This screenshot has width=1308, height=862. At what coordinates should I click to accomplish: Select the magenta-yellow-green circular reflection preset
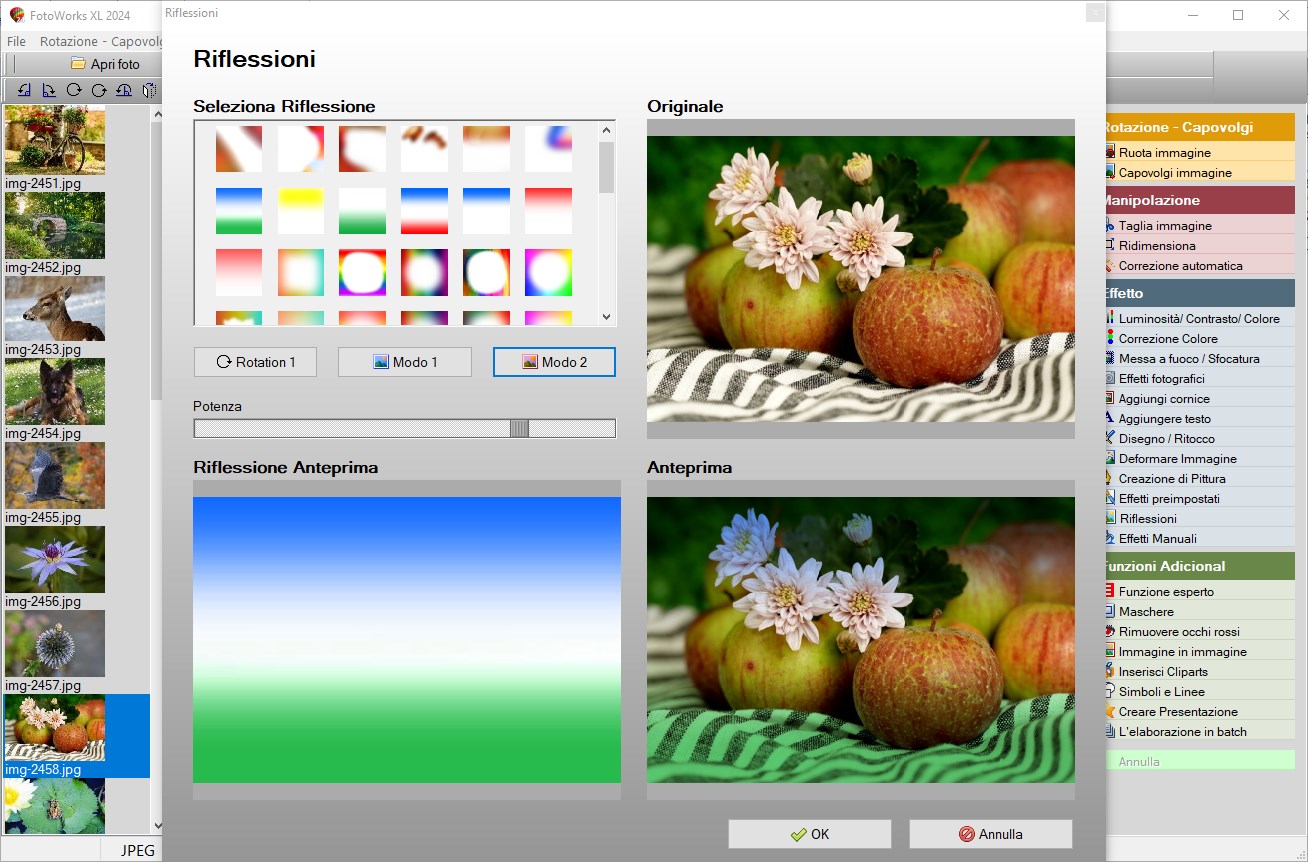pos(549,273)
